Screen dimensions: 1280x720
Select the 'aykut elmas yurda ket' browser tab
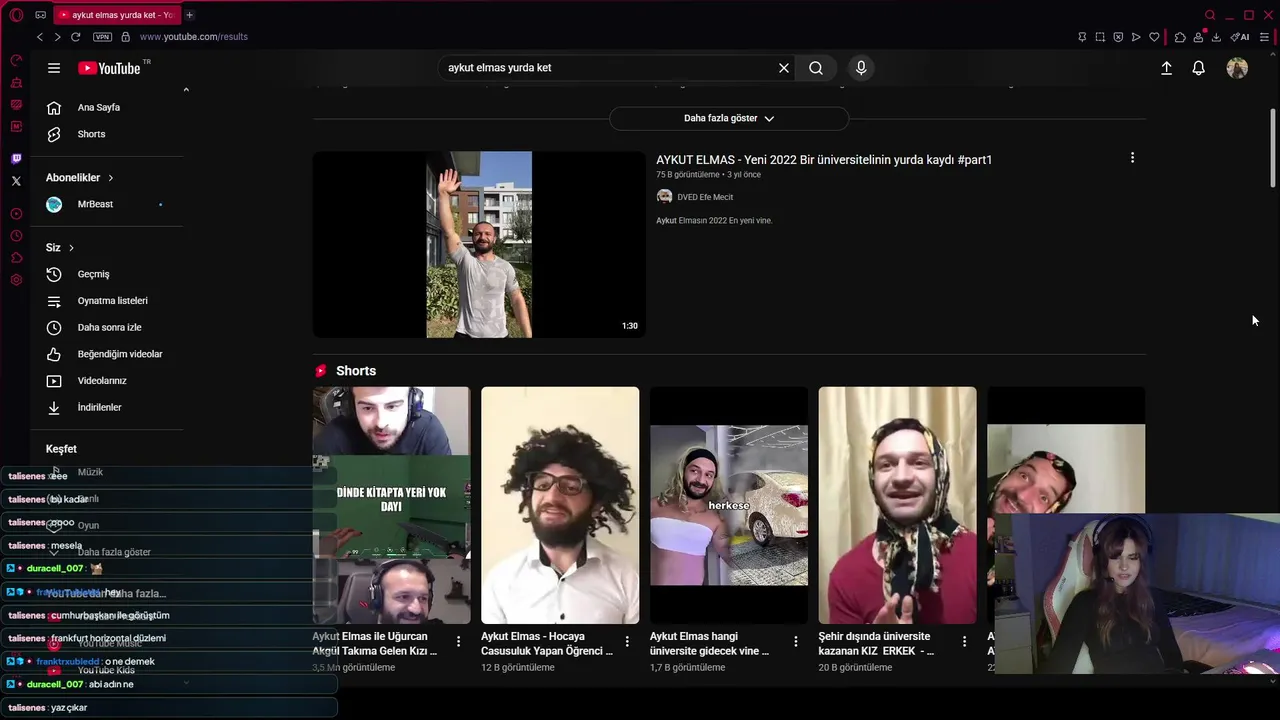(x=117, y=15)
